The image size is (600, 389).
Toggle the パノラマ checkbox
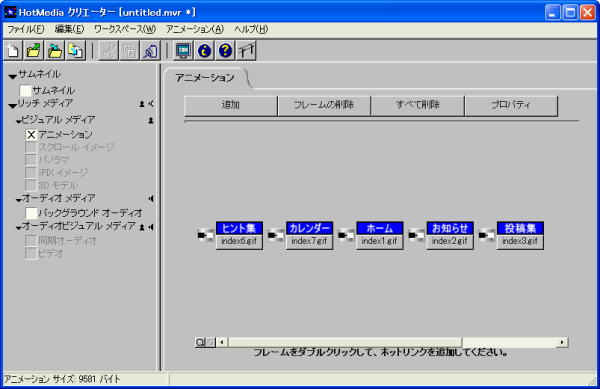point(31,160)
